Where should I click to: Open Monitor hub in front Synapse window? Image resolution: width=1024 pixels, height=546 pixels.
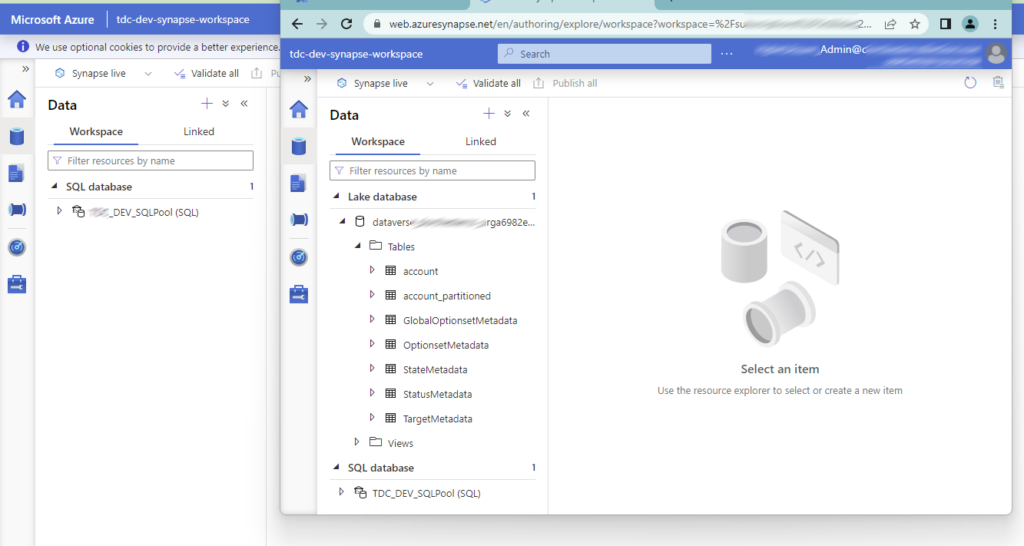(x=298, y=257)
